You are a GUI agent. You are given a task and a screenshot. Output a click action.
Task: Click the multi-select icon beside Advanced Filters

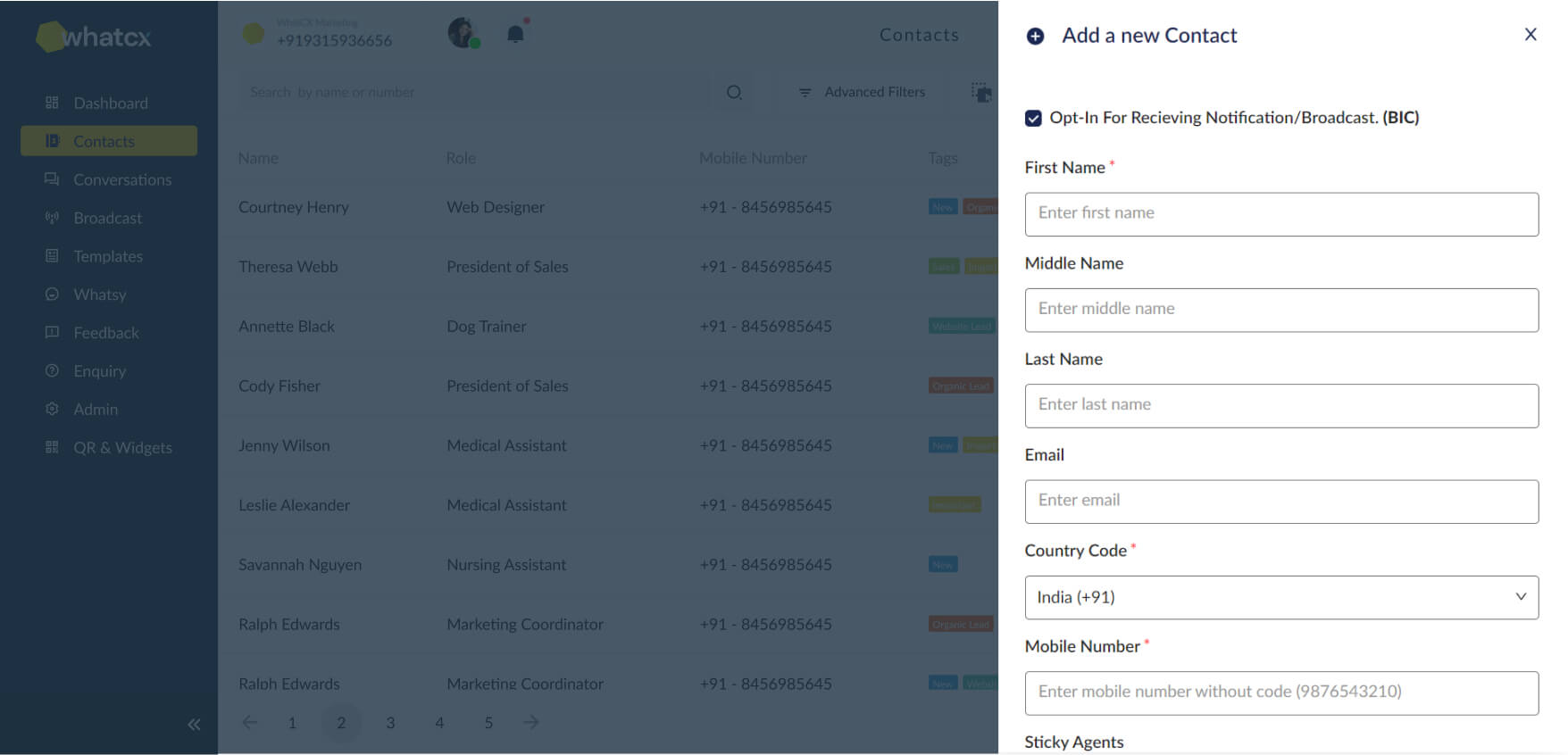point(980,92)
